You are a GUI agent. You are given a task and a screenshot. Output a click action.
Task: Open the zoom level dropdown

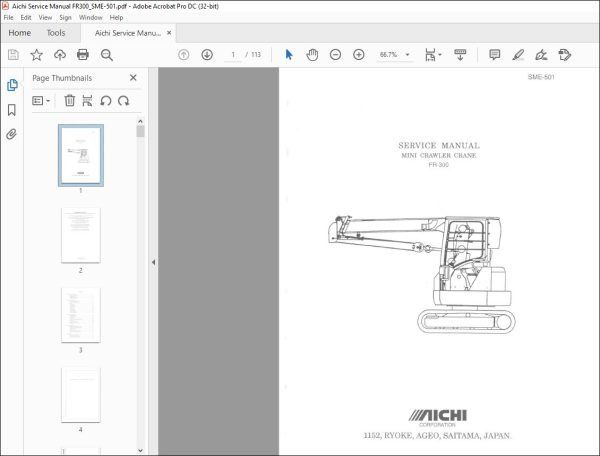point(408,55)
